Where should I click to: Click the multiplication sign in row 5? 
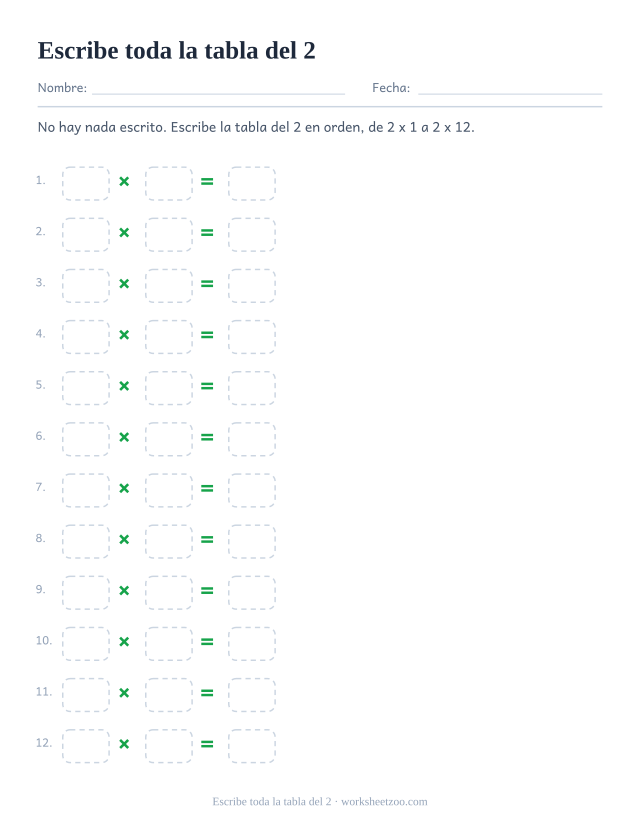[124, 386]
